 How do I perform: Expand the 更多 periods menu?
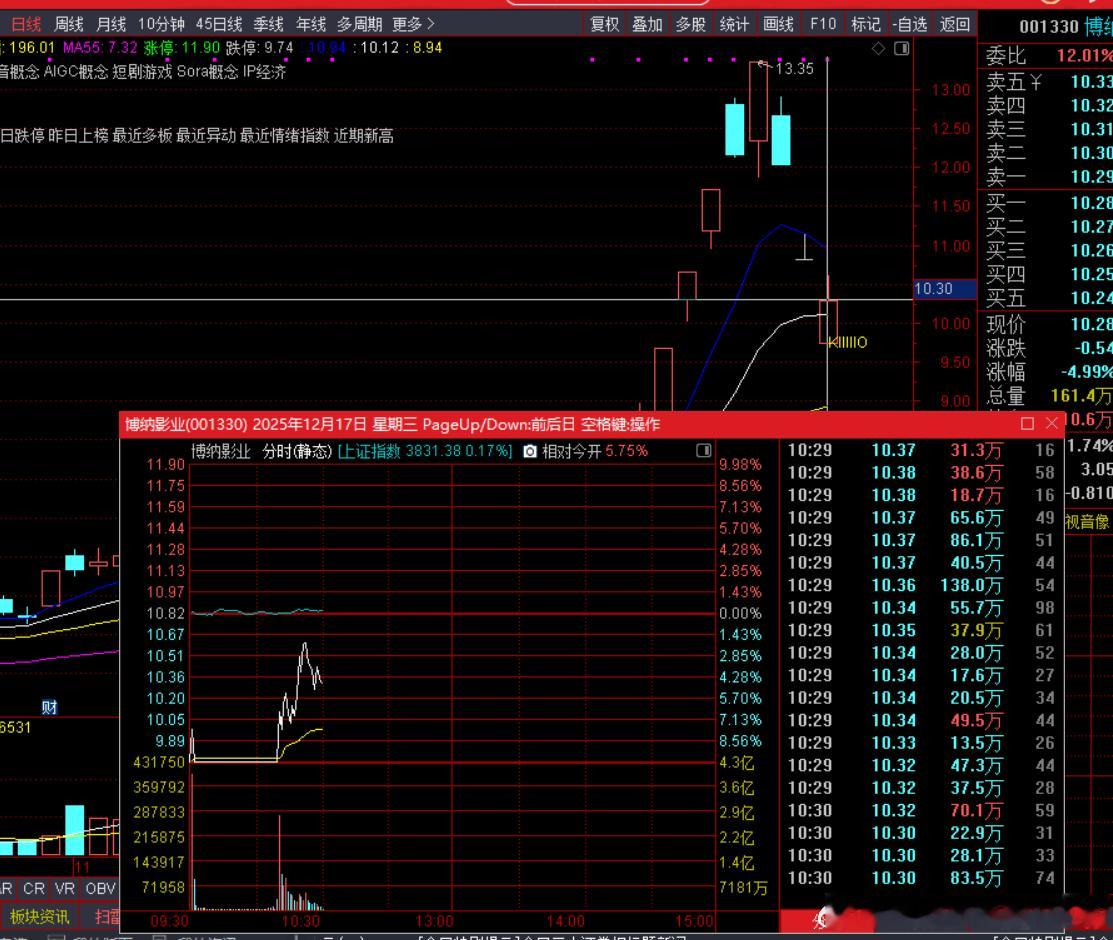(x=413, y=24)
